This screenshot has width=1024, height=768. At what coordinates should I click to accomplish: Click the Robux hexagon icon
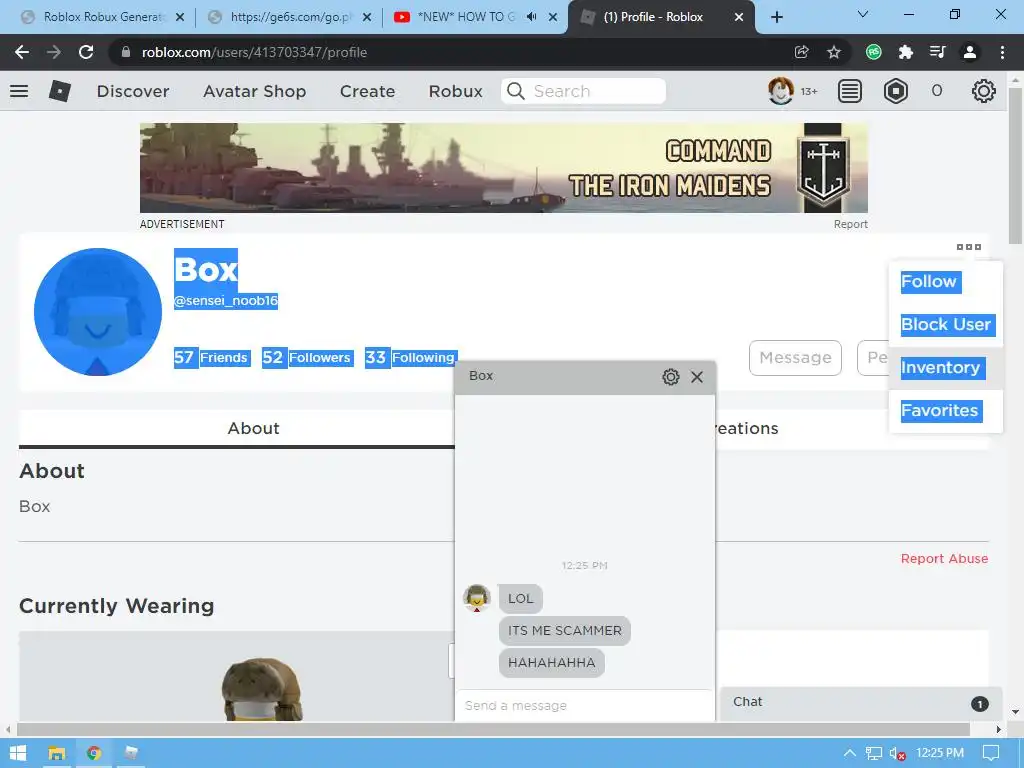(895, 91)
